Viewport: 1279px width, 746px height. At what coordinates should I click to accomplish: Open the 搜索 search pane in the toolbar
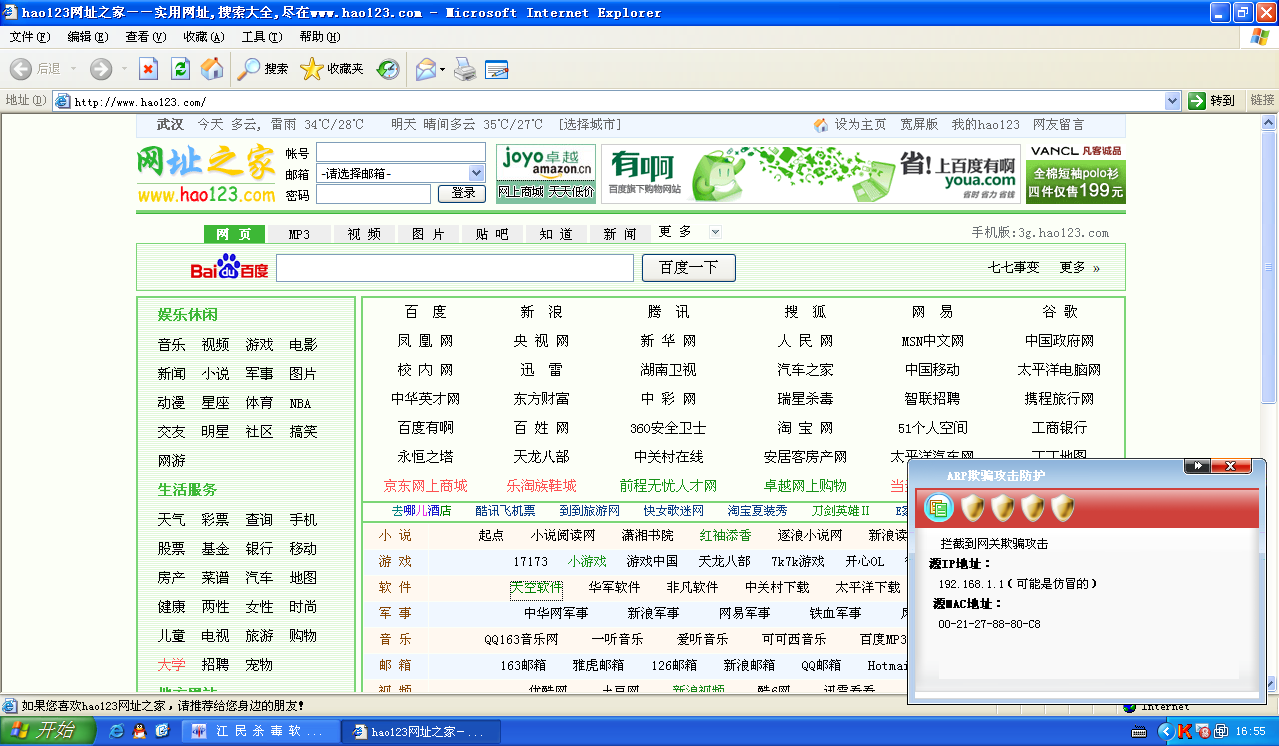pyautogui.click(x=264, y=69)
